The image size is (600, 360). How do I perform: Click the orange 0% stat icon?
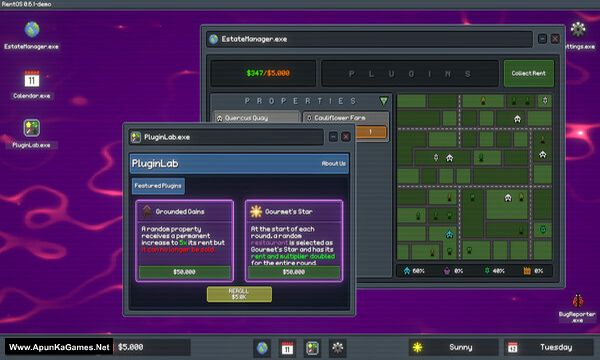(x=527, y=271)
